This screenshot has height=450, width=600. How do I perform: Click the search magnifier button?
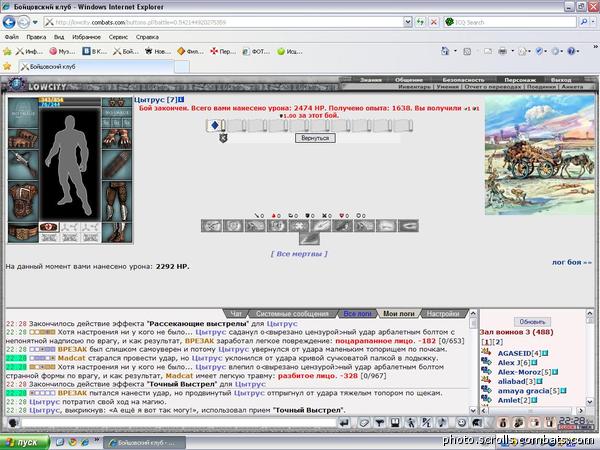pos(584,22)
